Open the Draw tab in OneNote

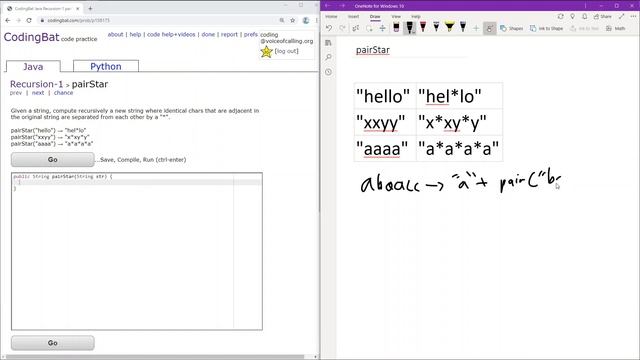click(375, 16)
